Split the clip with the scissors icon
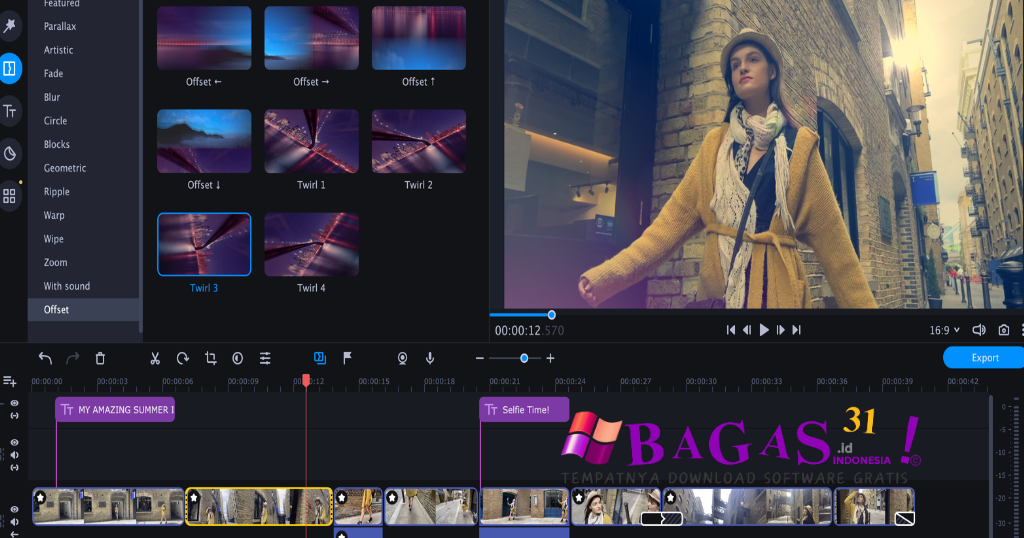Screen dimensions: 1024x538 pyautogui.click(x=155, y=358)
